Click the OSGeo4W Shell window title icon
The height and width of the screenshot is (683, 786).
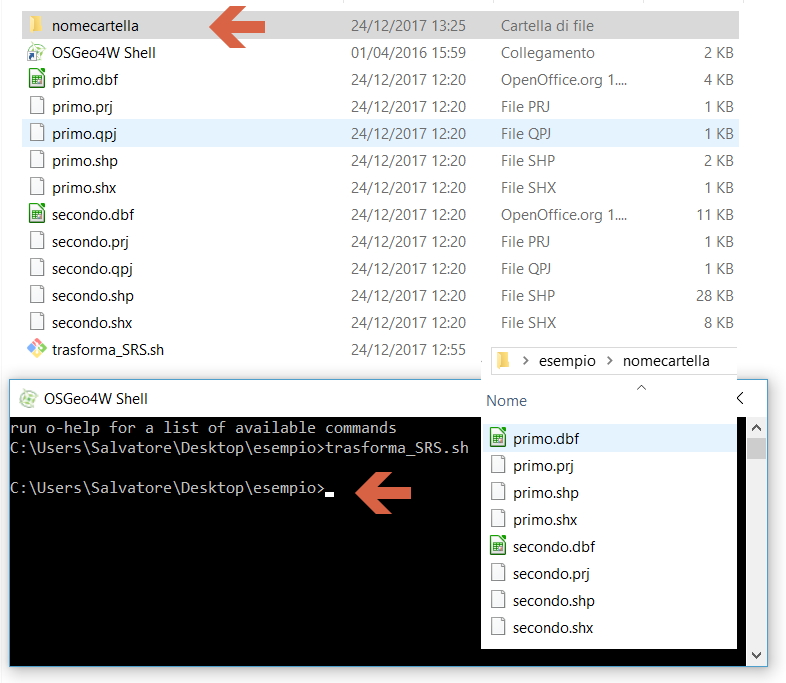point(28,398)
